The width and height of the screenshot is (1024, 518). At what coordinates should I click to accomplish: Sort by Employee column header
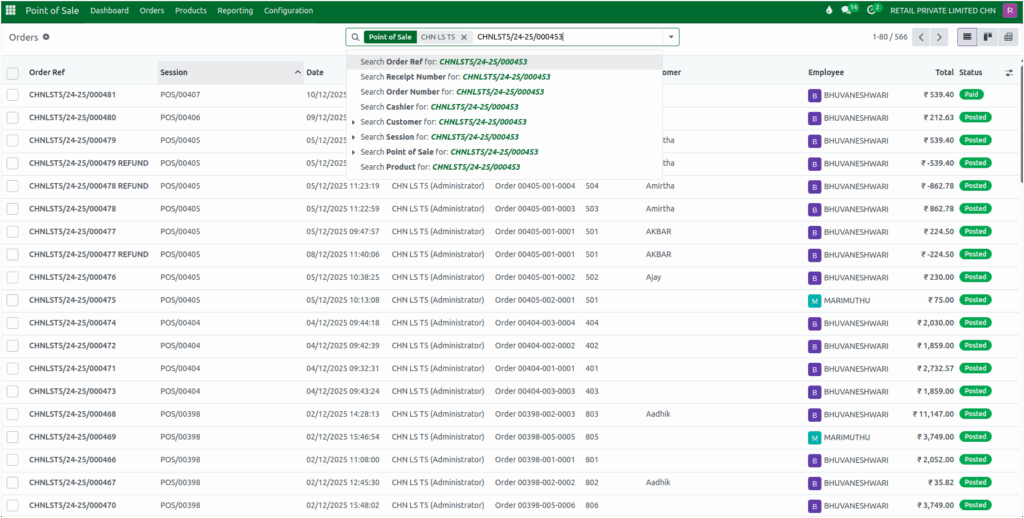tap(826, 73)
